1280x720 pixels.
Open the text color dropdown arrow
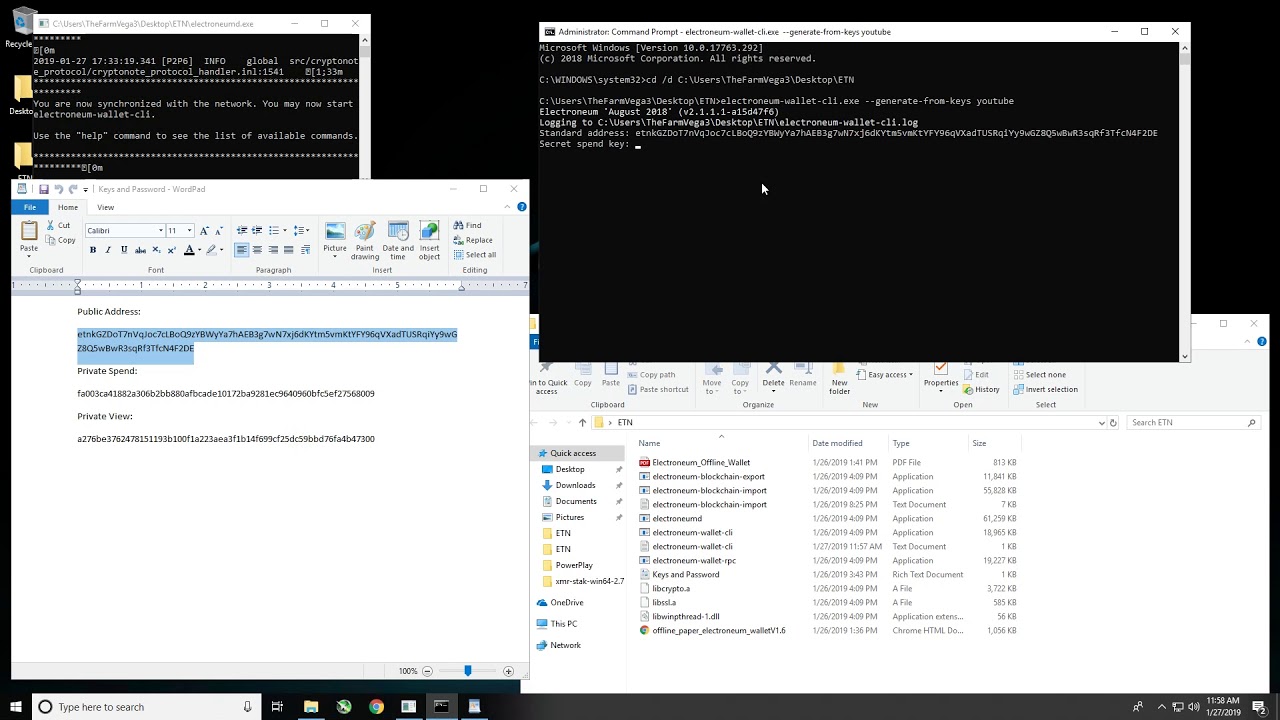coord(199,250)
